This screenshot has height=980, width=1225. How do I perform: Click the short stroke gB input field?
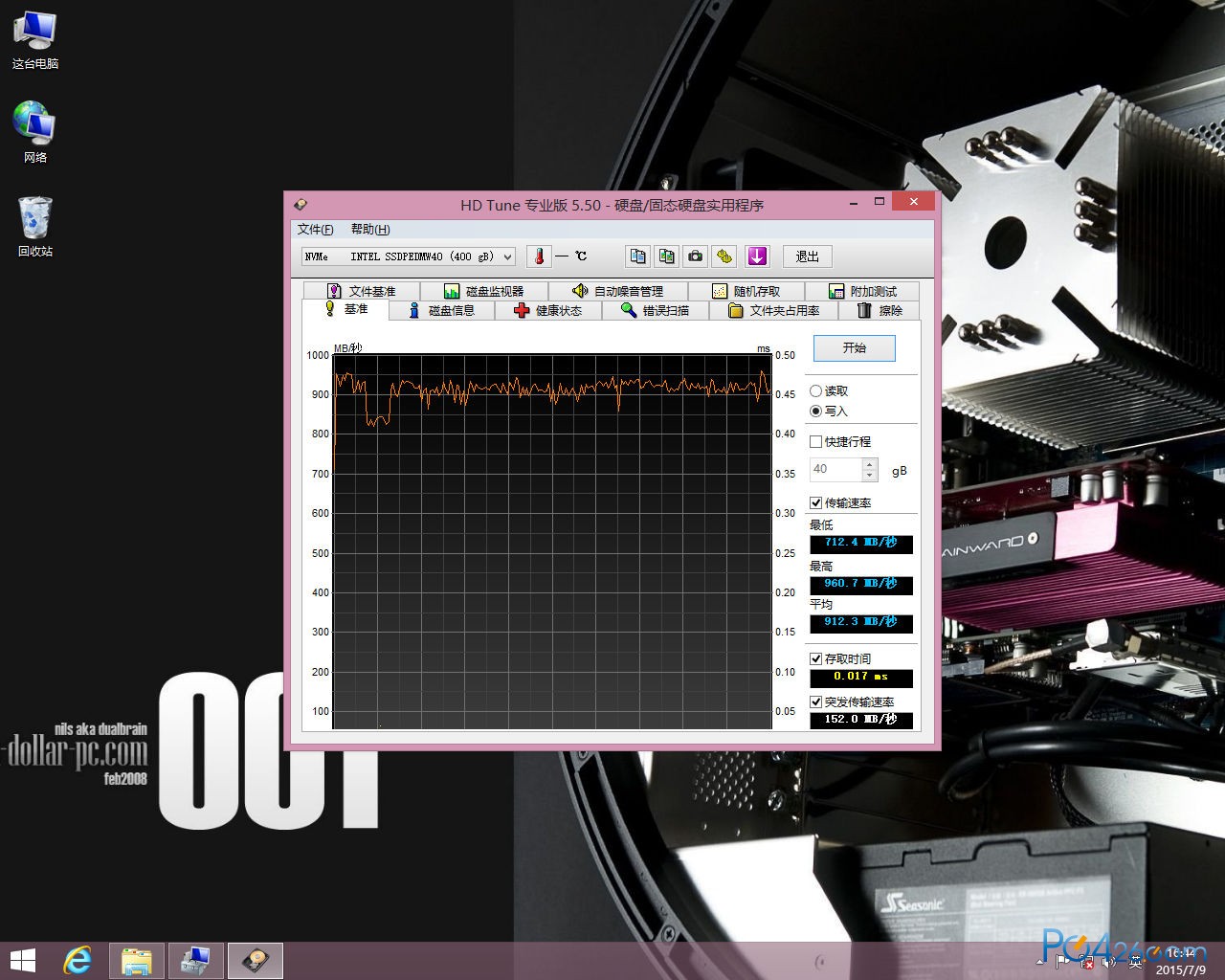pos(835,469)
